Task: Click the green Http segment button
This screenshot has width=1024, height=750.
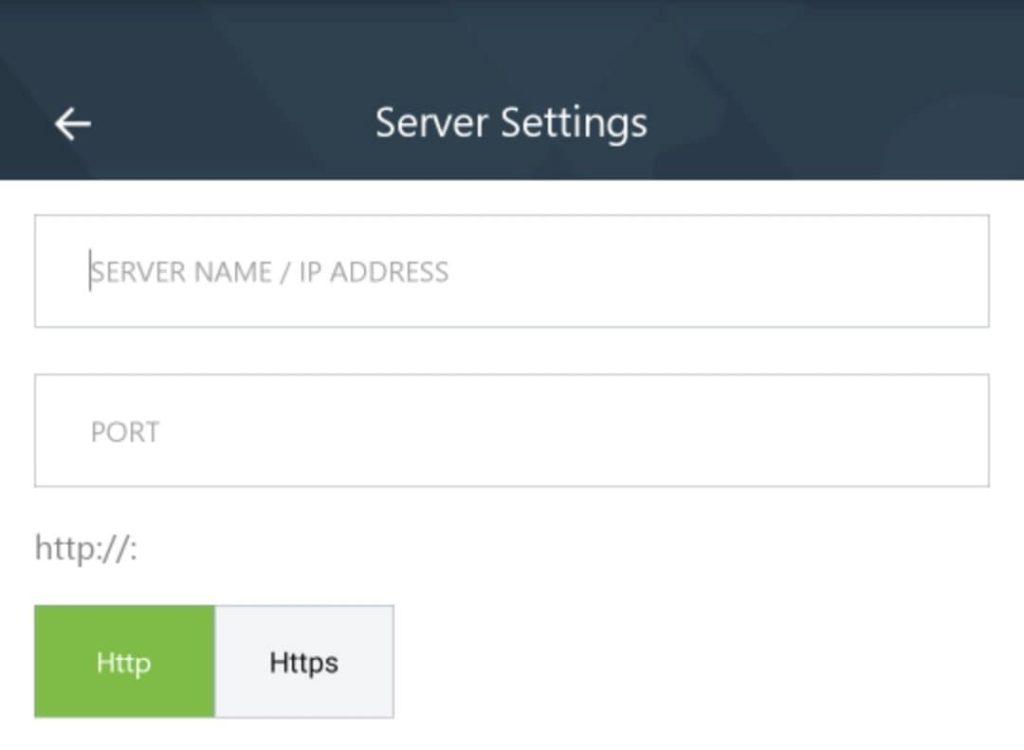Action: [x=124, y=662]
